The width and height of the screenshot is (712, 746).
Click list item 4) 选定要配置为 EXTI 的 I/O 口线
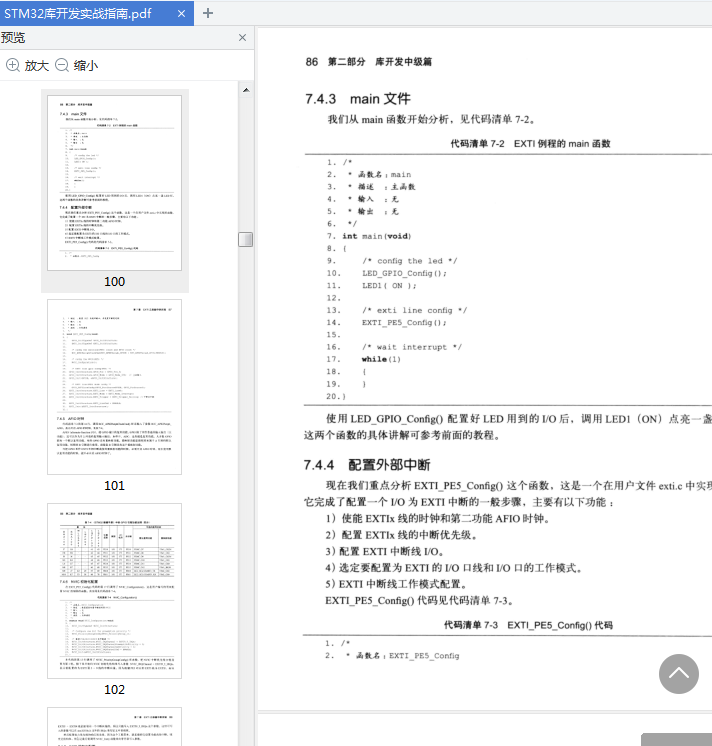click(x=454, y=568)
